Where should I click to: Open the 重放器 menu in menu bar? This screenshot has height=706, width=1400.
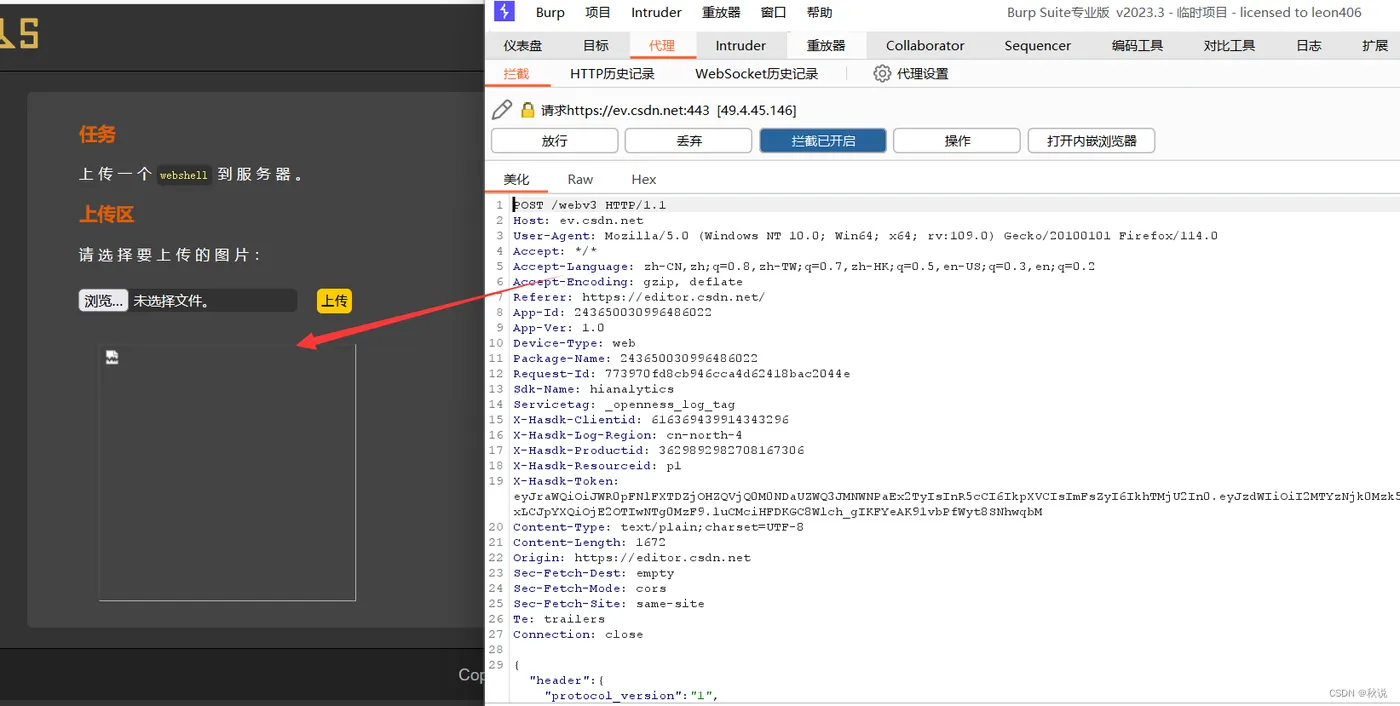click(721, 13)
